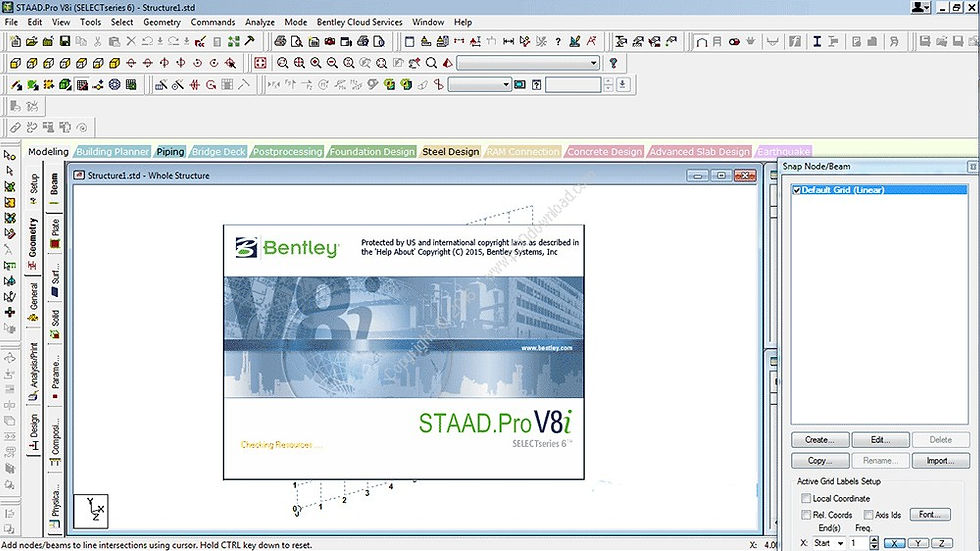Open the File menu
Image resolution: width=980 pixels, height=551 pixels.
click(x=11, y=22)
